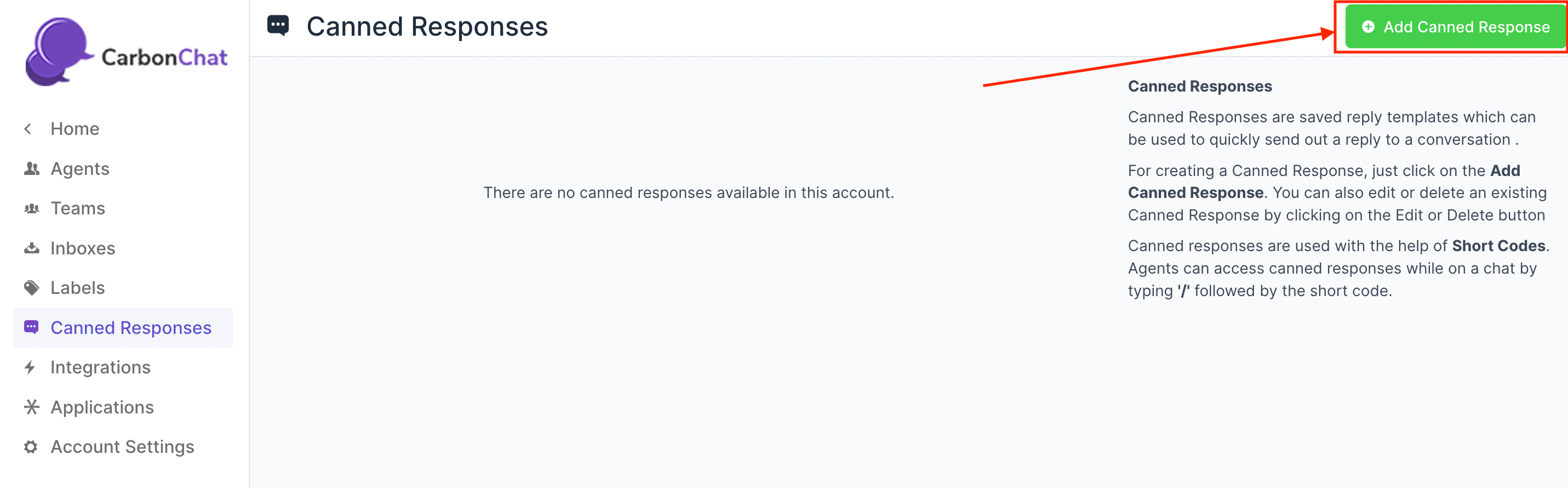Click the plus icon on Add button
Image resolution: width=1568 pixels, height=488 pixels.
pyautogui.click(x=1367, y=27)
